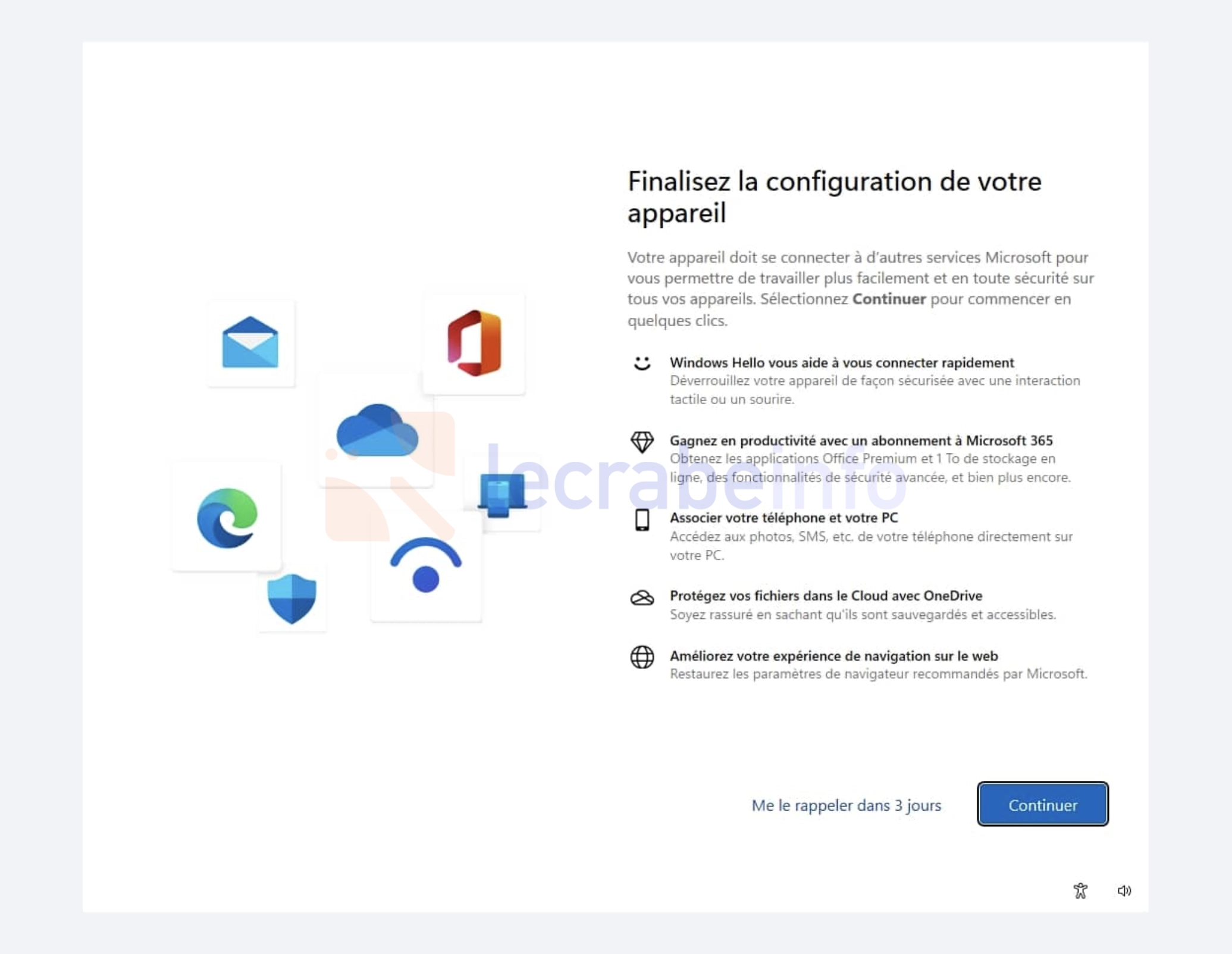1232x954 pixels.
Task: Choose Me le rappeler dans 3 jours
Action: [846, 805]
